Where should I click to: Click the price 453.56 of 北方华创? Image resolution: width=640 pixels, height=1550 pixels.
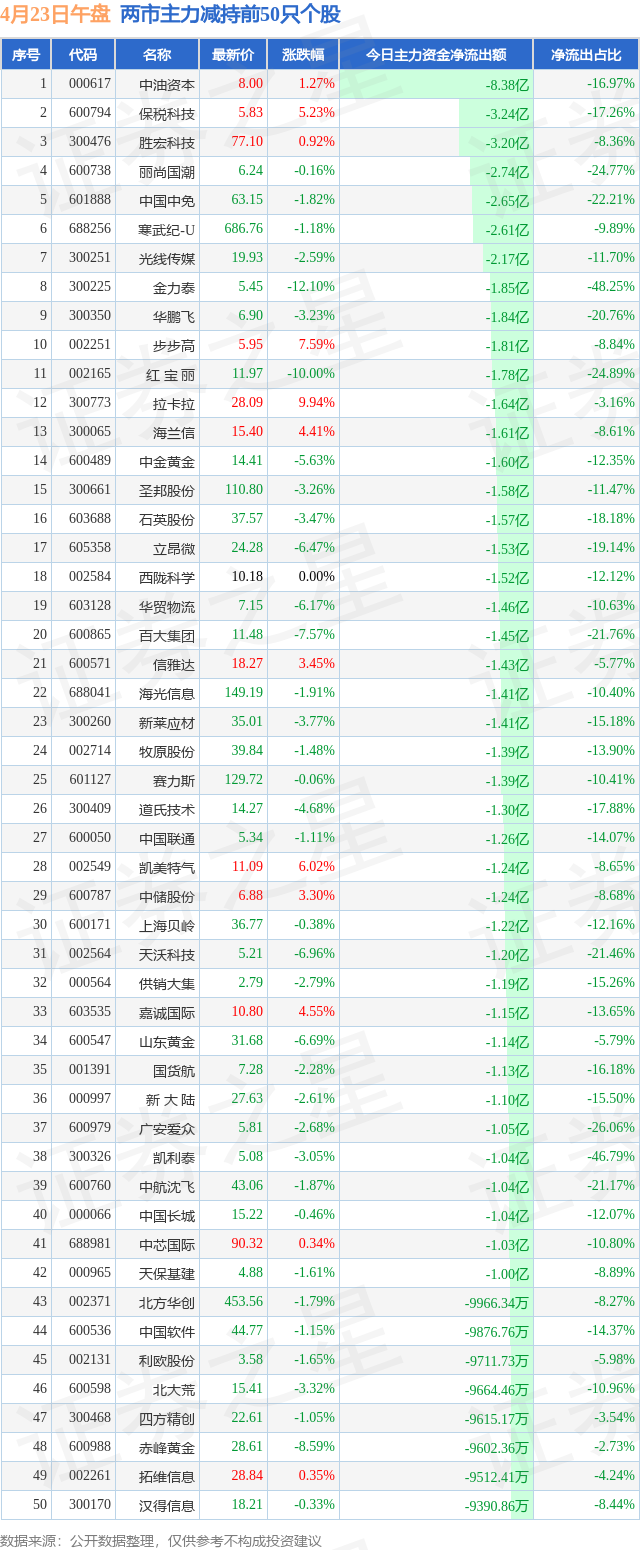[x=244, y=1302]
